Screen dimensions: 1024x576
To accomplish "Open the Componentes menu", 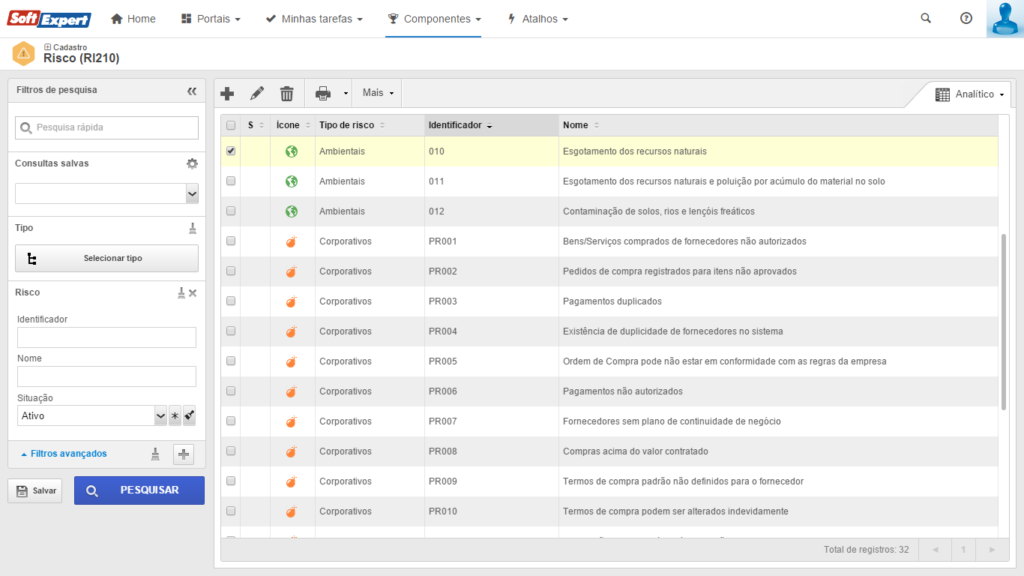I will click(434, 19).
